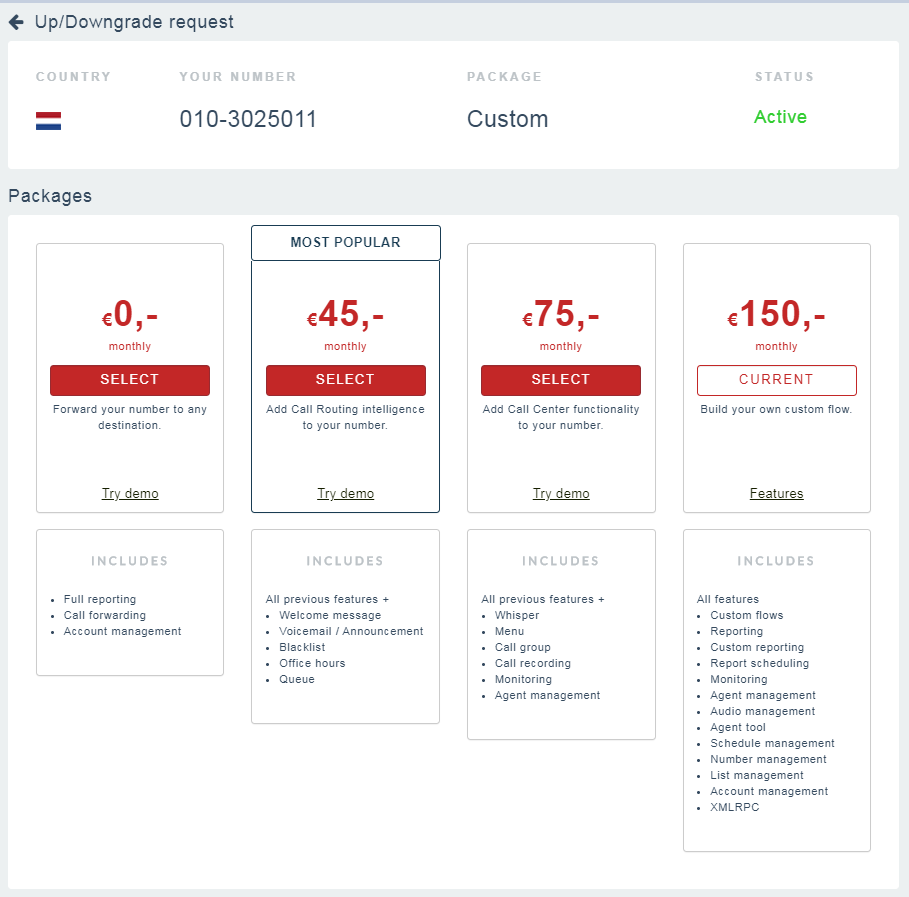The height and width of the screenshot is (897, 909).
Task: Open Try demo for the €75 package
Action: 560,494
